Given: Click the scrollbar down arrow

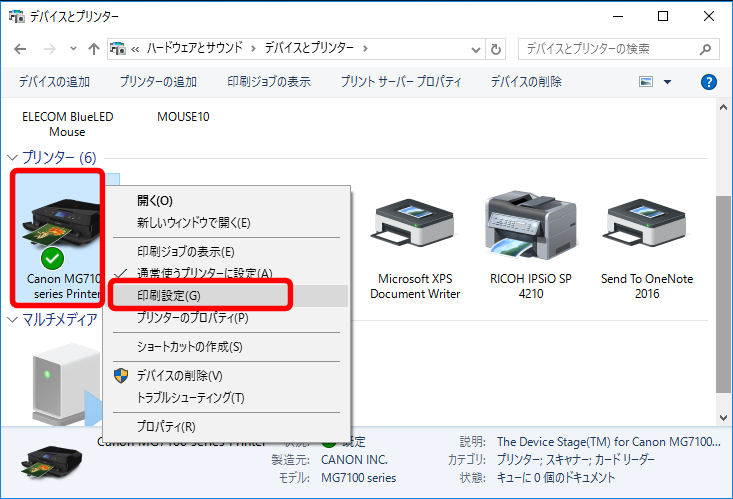Looking at the screenshot, I should (x=723, y=418).
